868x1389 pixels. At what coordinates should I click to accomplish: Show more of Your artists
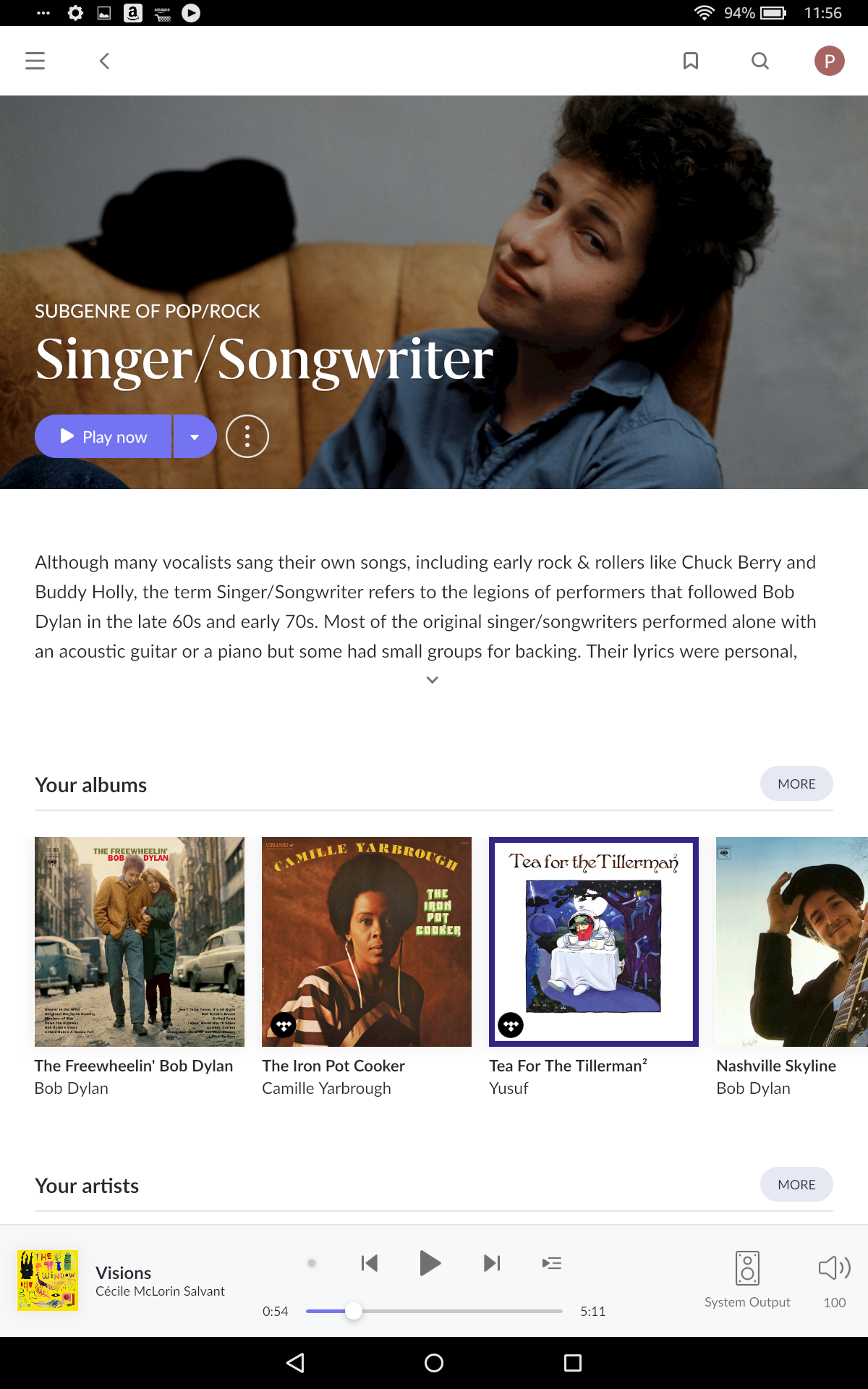[x=796, y=1184]
